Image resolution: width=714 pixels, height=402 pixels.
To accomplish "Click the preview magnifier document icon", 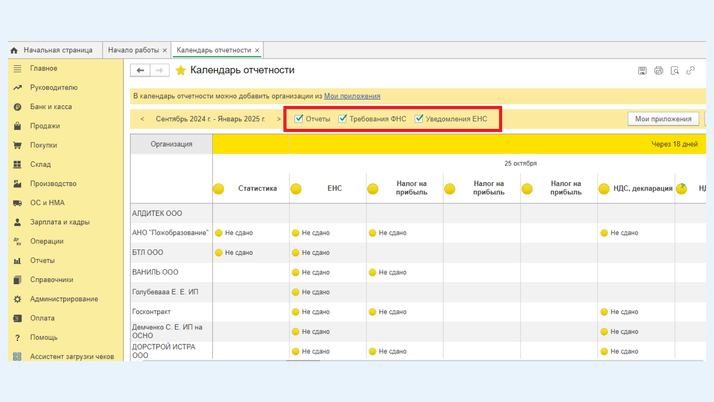I will 674,71.
